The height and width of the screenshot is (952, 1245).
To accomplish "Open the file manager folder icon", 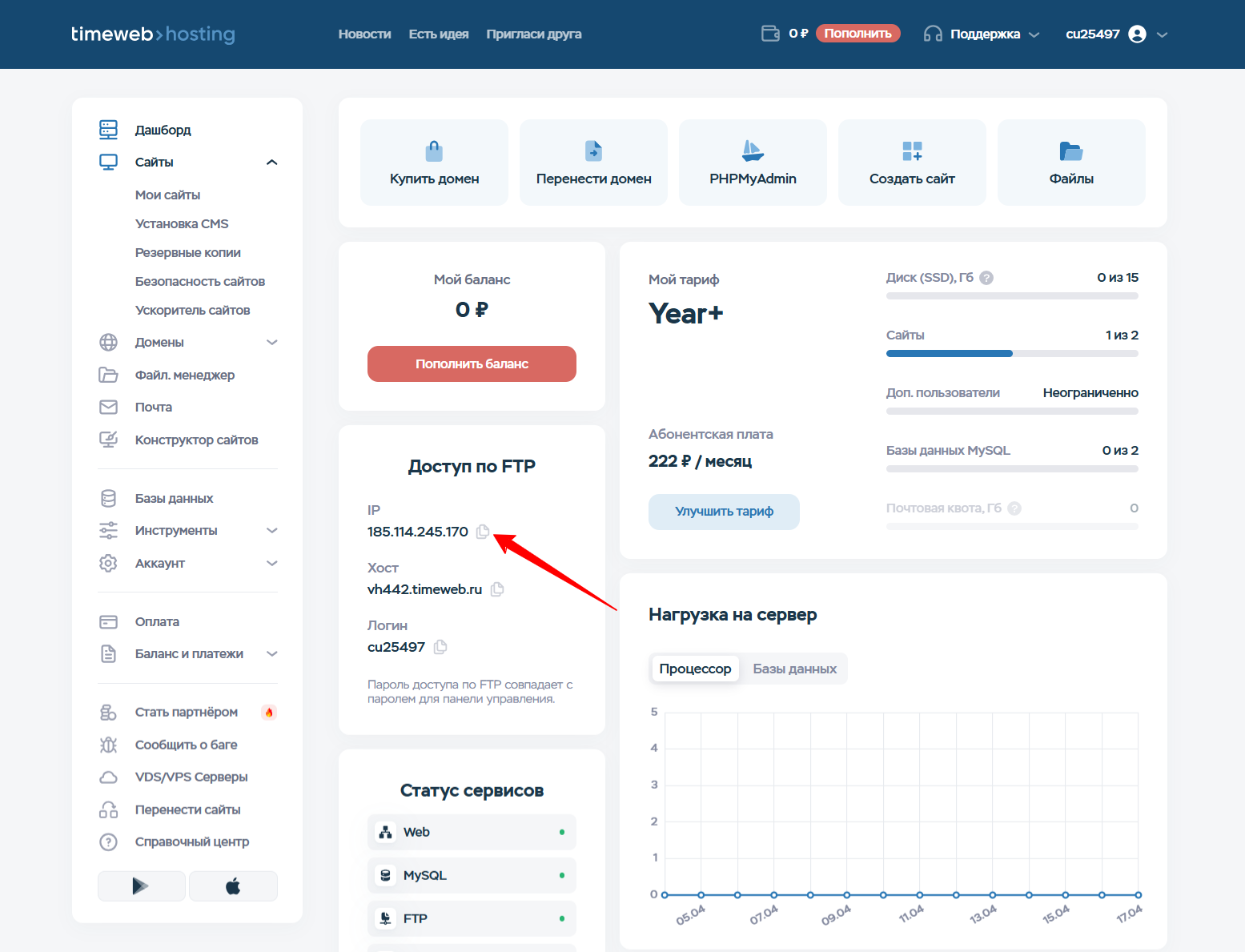I will click(x=108, y=375).
